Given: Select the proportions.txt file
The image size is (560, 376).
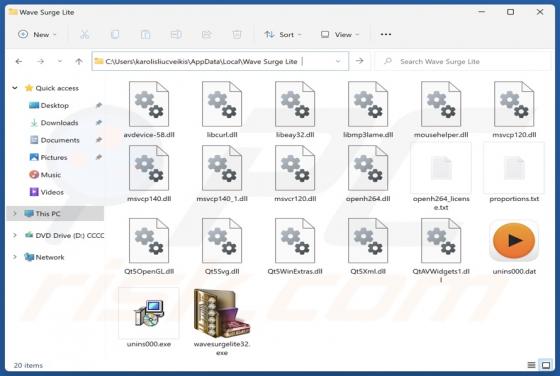Looking at the screenshot, I should click(x=514, y=173).
